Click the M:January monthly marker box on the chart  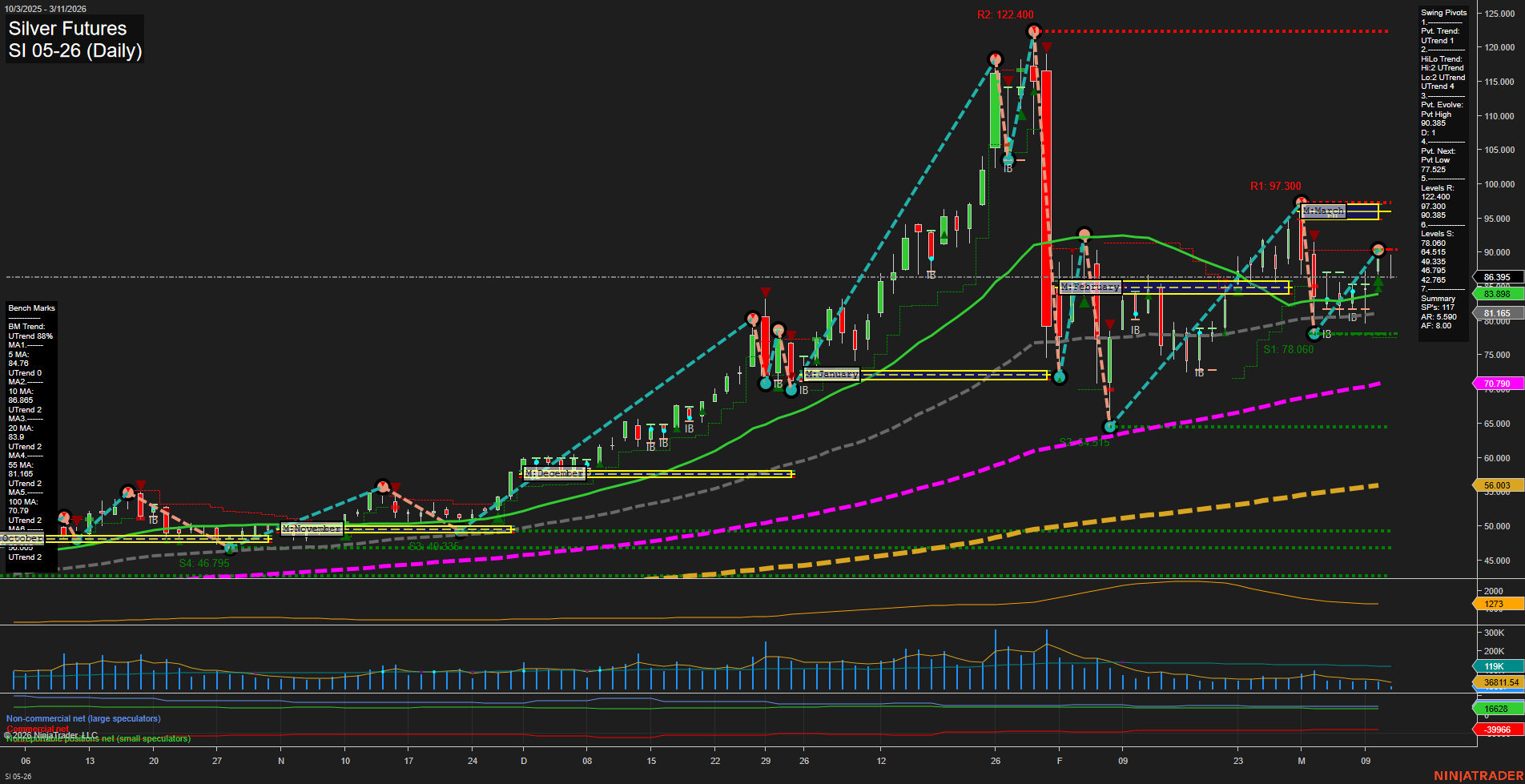click(x=831, y=373)
